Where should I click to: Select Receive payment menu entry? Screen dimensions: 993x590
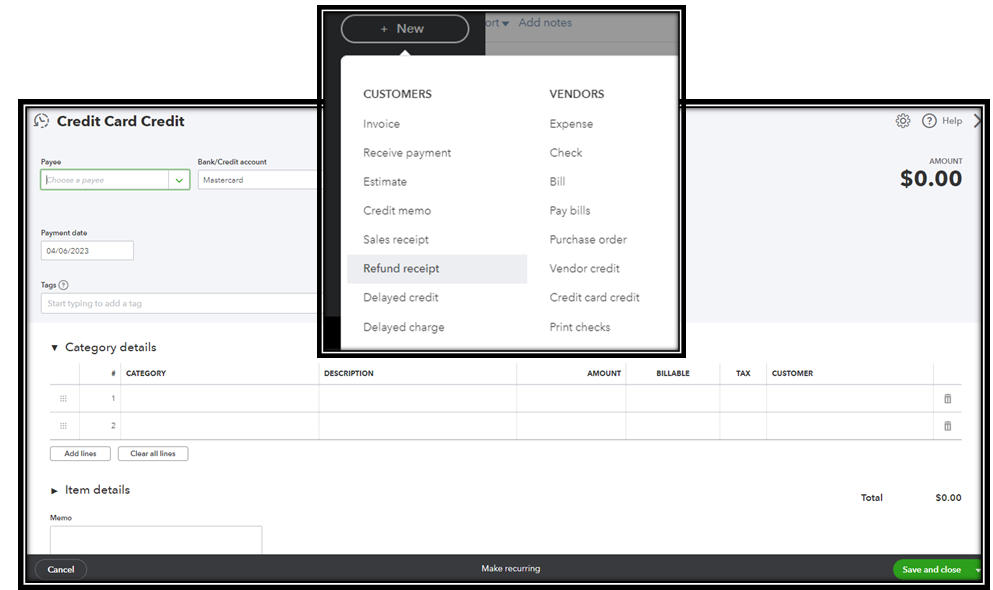(407, 153)
